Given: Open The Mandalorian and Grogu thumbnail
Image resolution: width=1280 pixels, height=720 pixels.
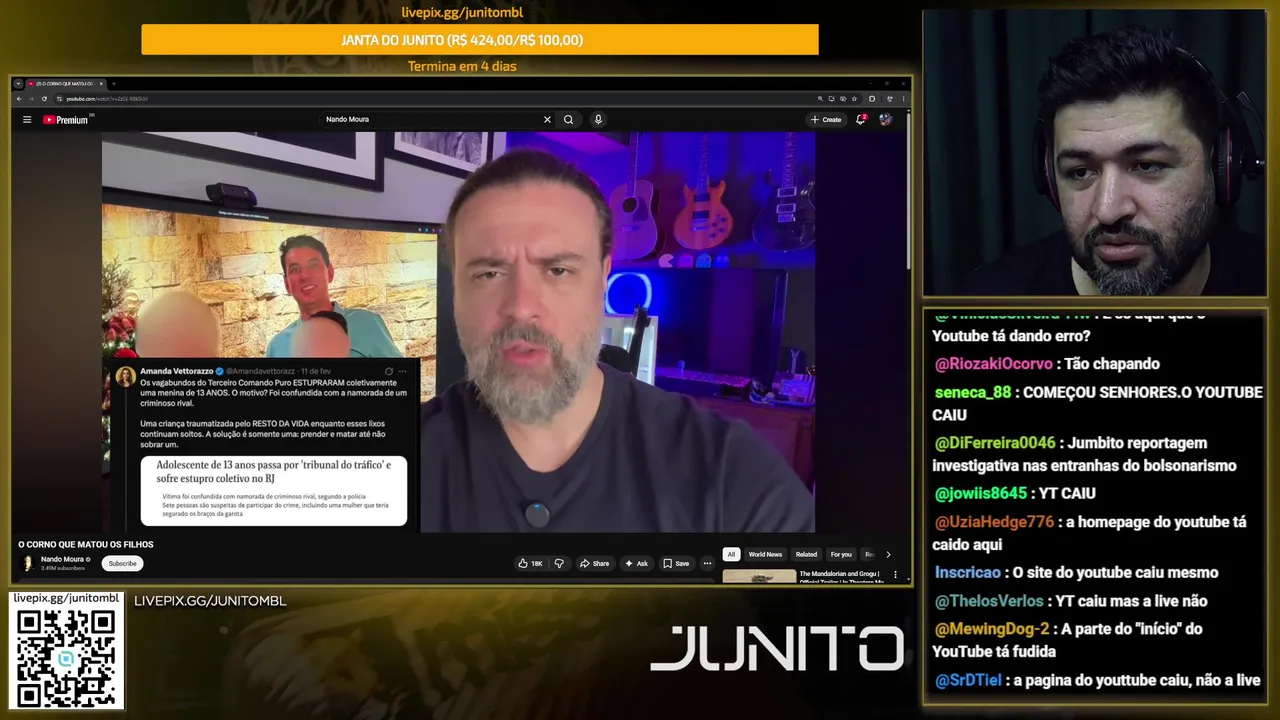Looking at the screenshot, I should pos(759,577).
